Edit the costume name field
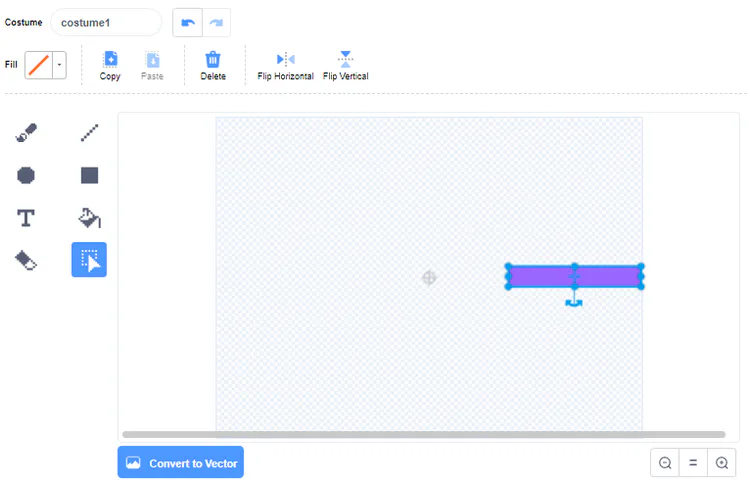This screenshot has width=750, height=486. (106, 22)
